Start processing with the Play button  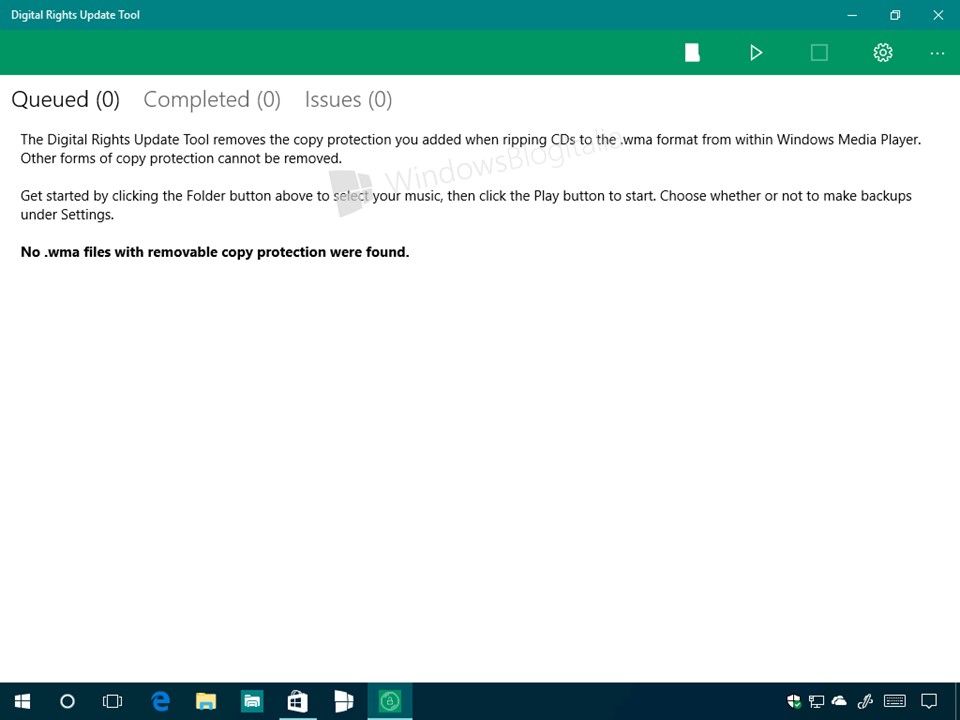(756, 53)
